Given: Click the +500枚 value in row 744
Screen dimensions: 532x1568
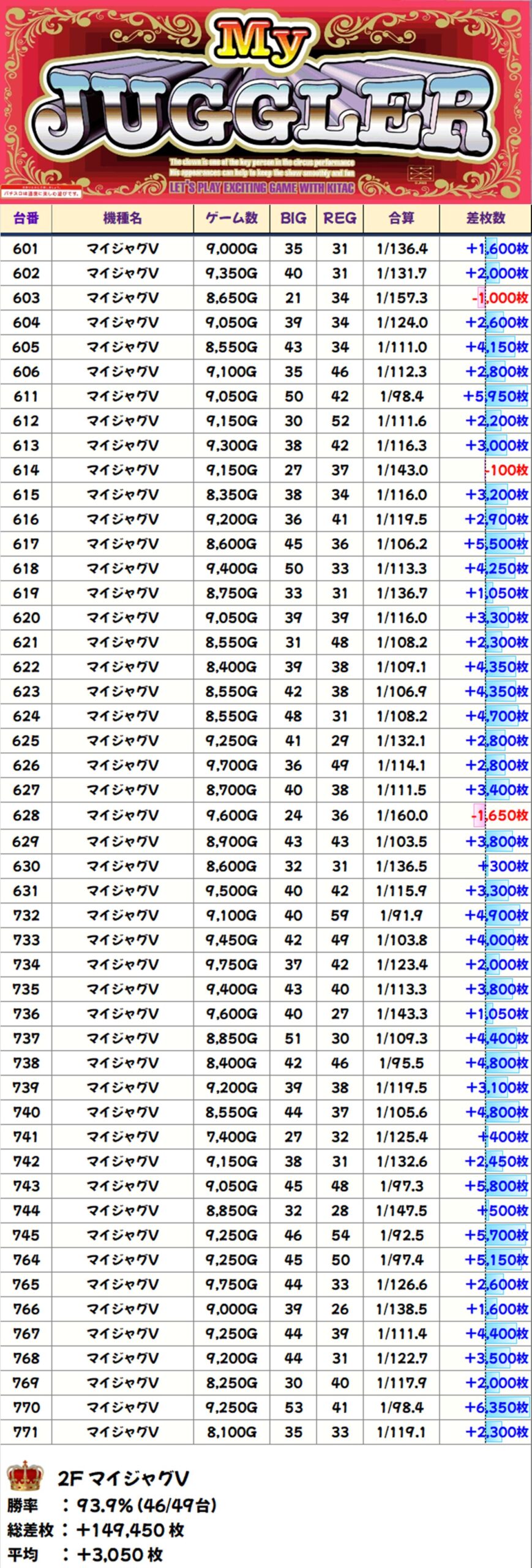Looking at the screenshot, I should click(x=503, y=1211).
